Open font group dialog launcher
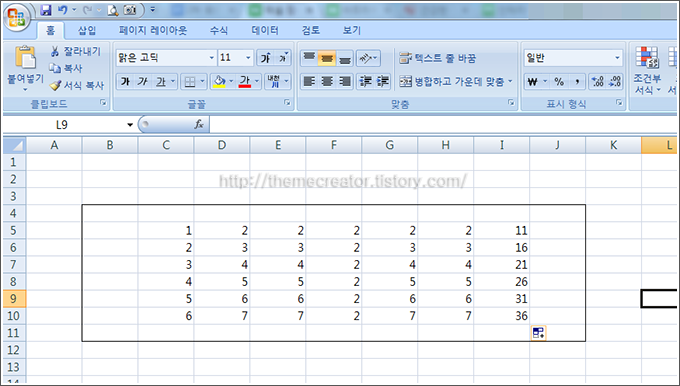Screen dimensions: 680x386 [287, 103]
